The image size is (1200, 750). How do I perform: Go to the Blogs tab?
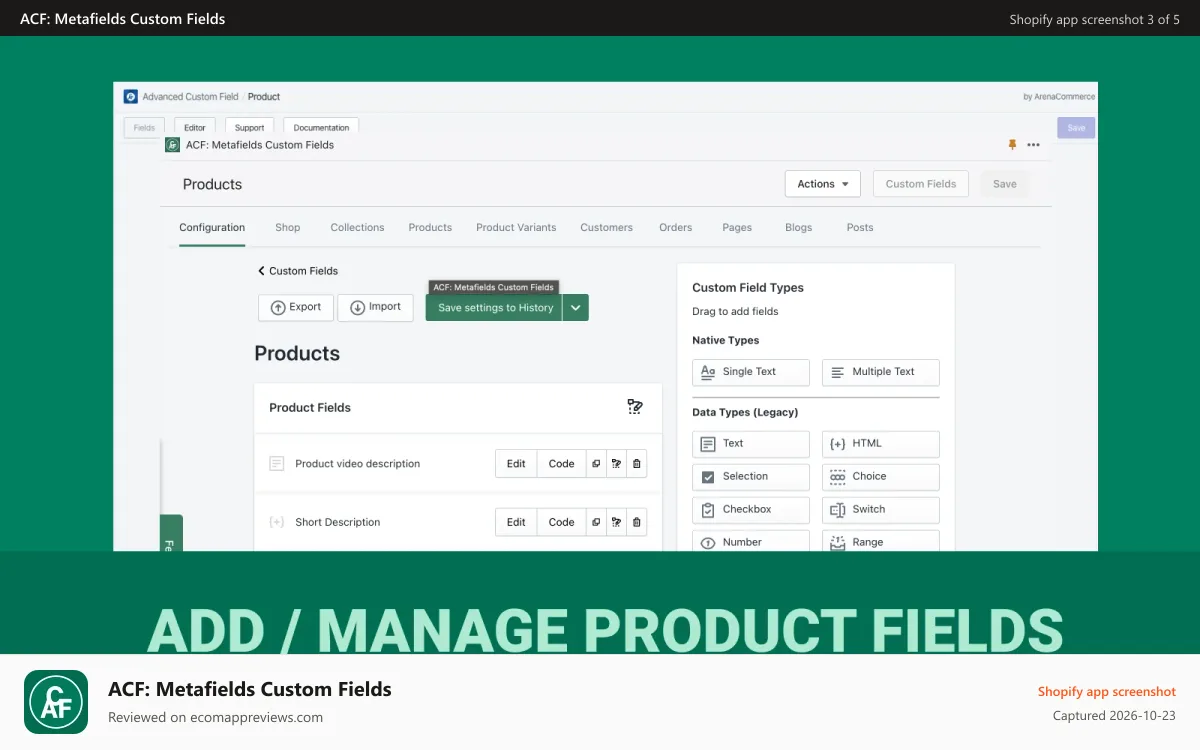click(799, 228)
